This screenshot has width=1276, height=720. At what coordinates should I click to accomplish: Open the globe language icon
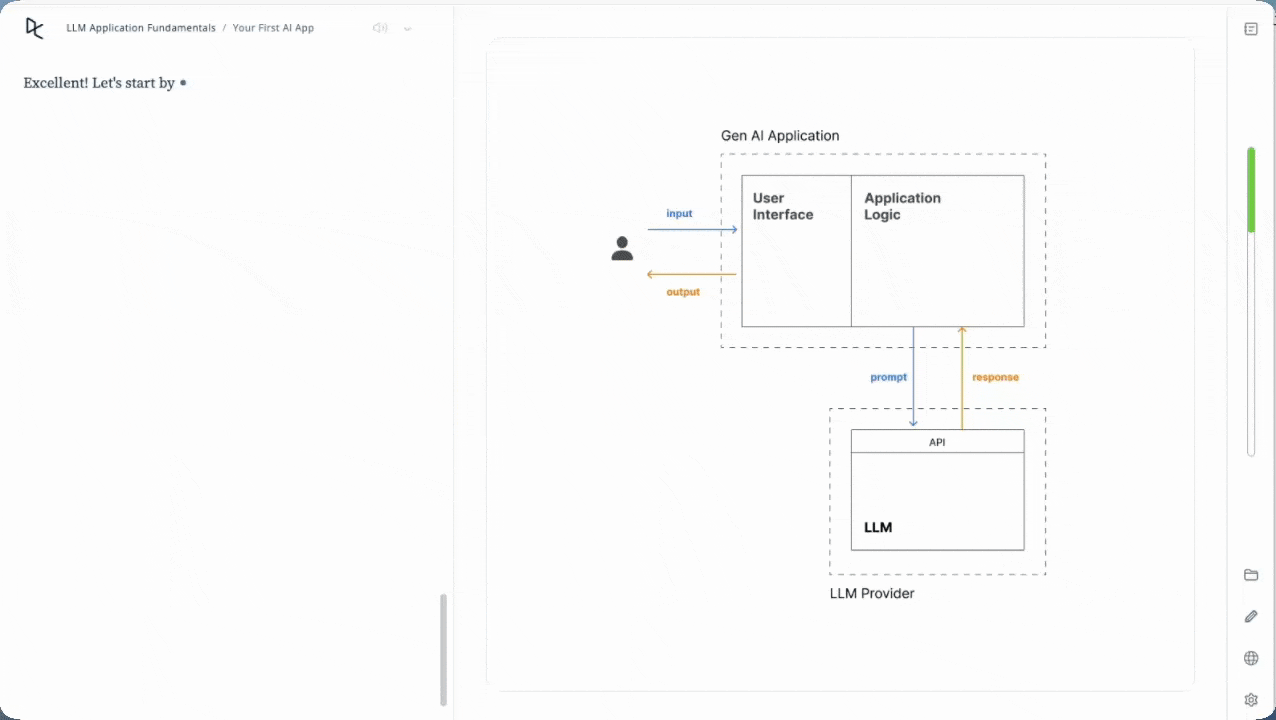[1251, 658]
